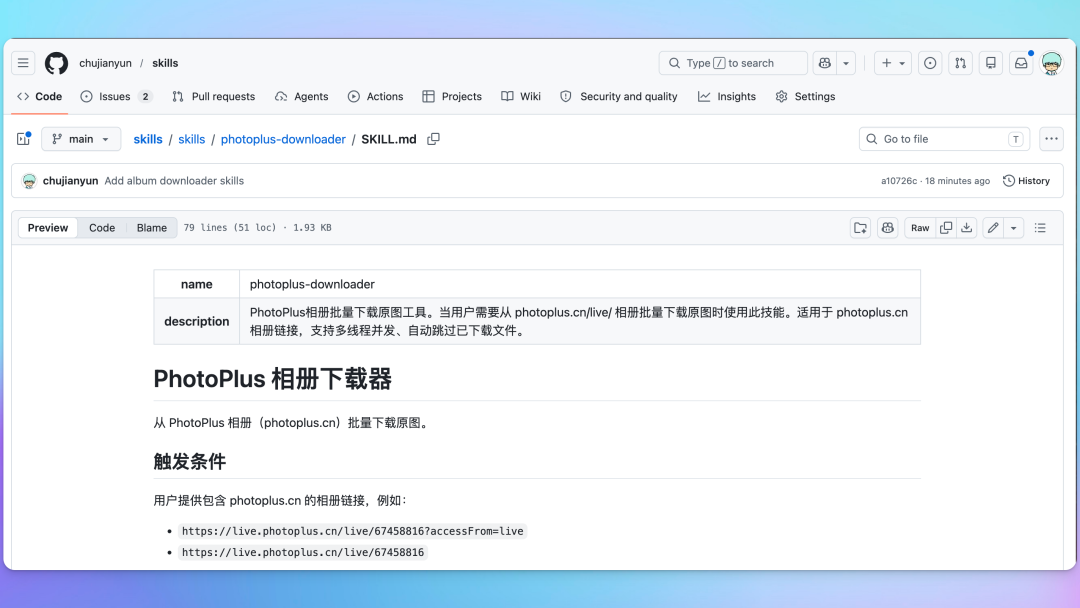Switch to the Wiki tab
Image resolution: width=1080 pixels, height=608 pixels.
(x=521, y=96)
